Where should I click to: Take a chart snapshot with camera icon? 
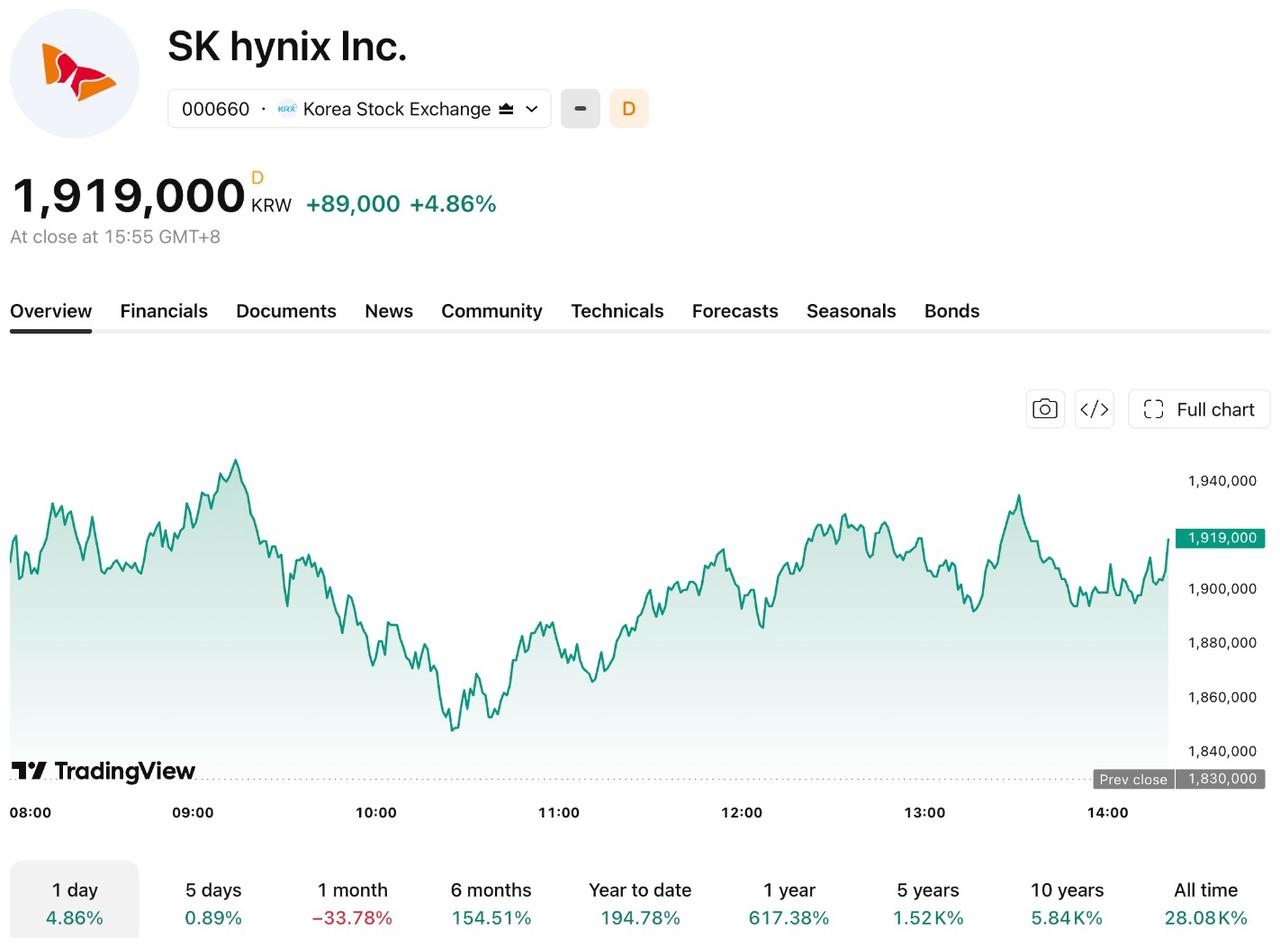(x=1045, y=409)
